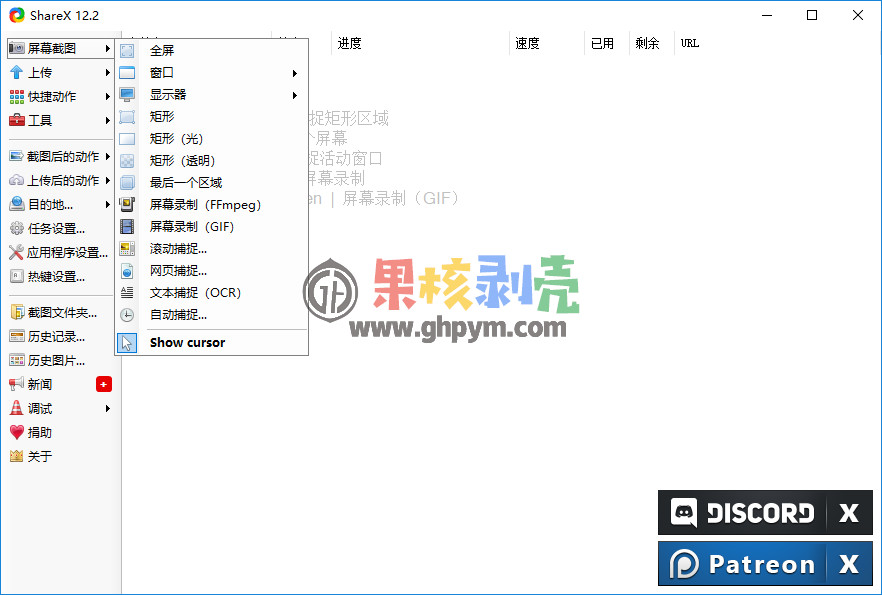Click the red heart icon for 捐助
The width and height of the screenshot is (882, 595).
click(x=17, y=432)
